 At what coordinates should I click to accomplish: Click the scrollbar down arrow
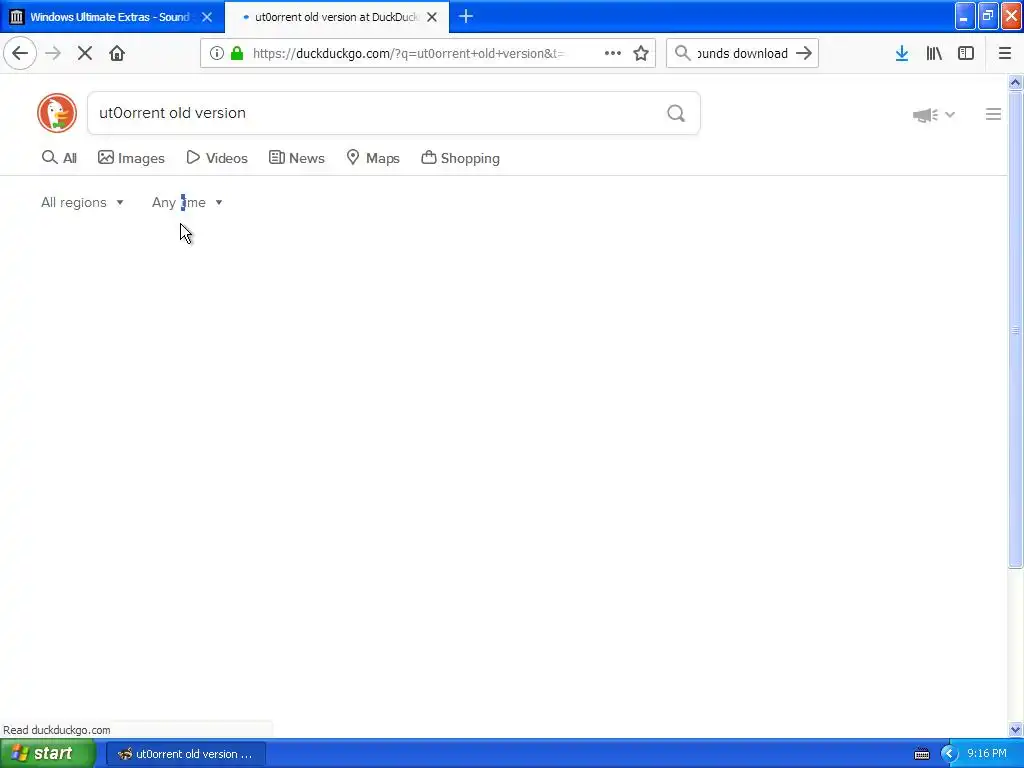click(1015, 729)
